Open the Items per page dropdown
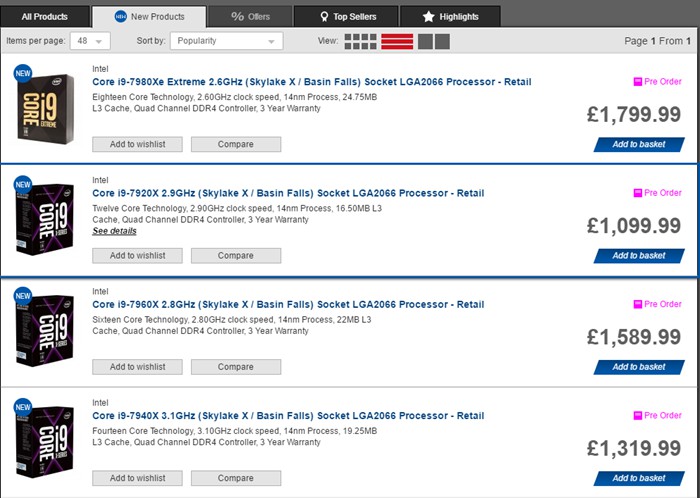The width and height of the screenshot is (700, 498). coord(90,41)
